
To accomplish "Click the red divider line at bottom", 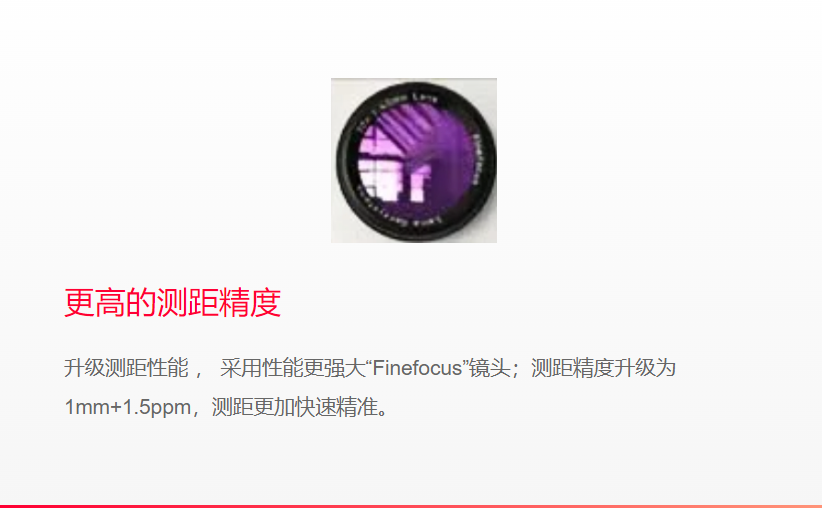I will pos(411,506).
